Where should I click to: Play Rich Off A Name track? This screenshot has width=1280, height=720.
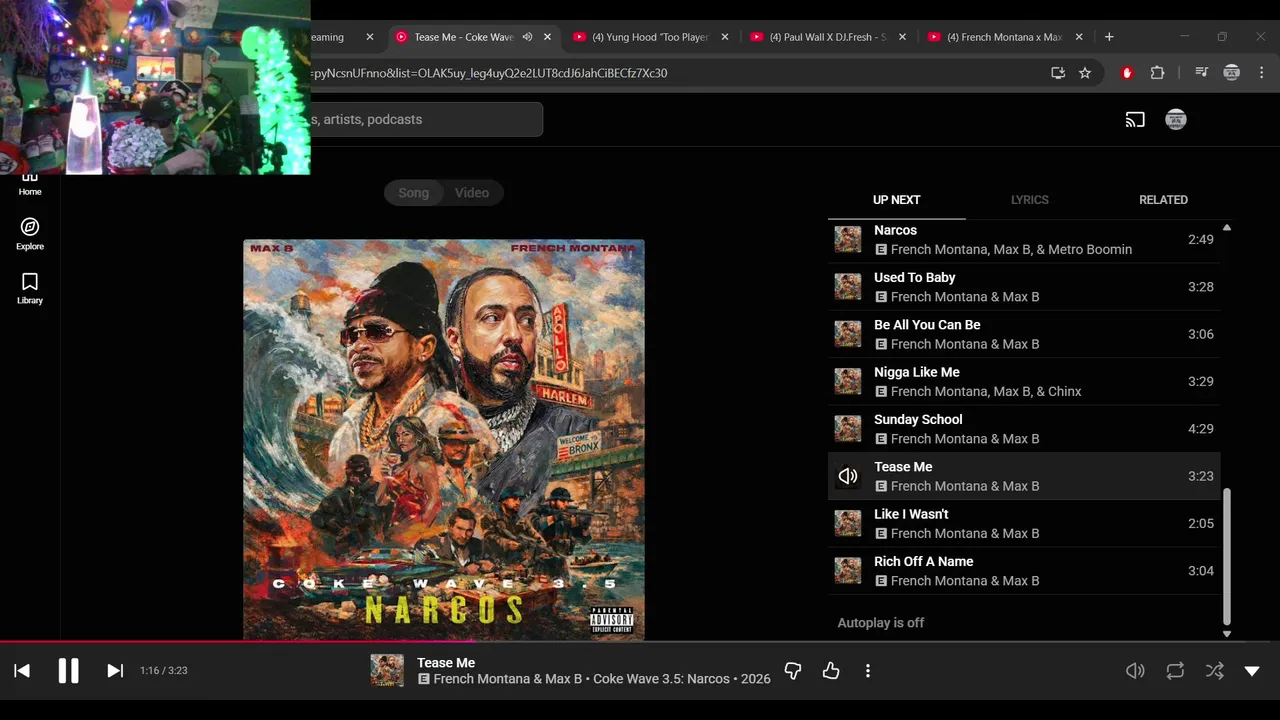(x=1024, y=571)
